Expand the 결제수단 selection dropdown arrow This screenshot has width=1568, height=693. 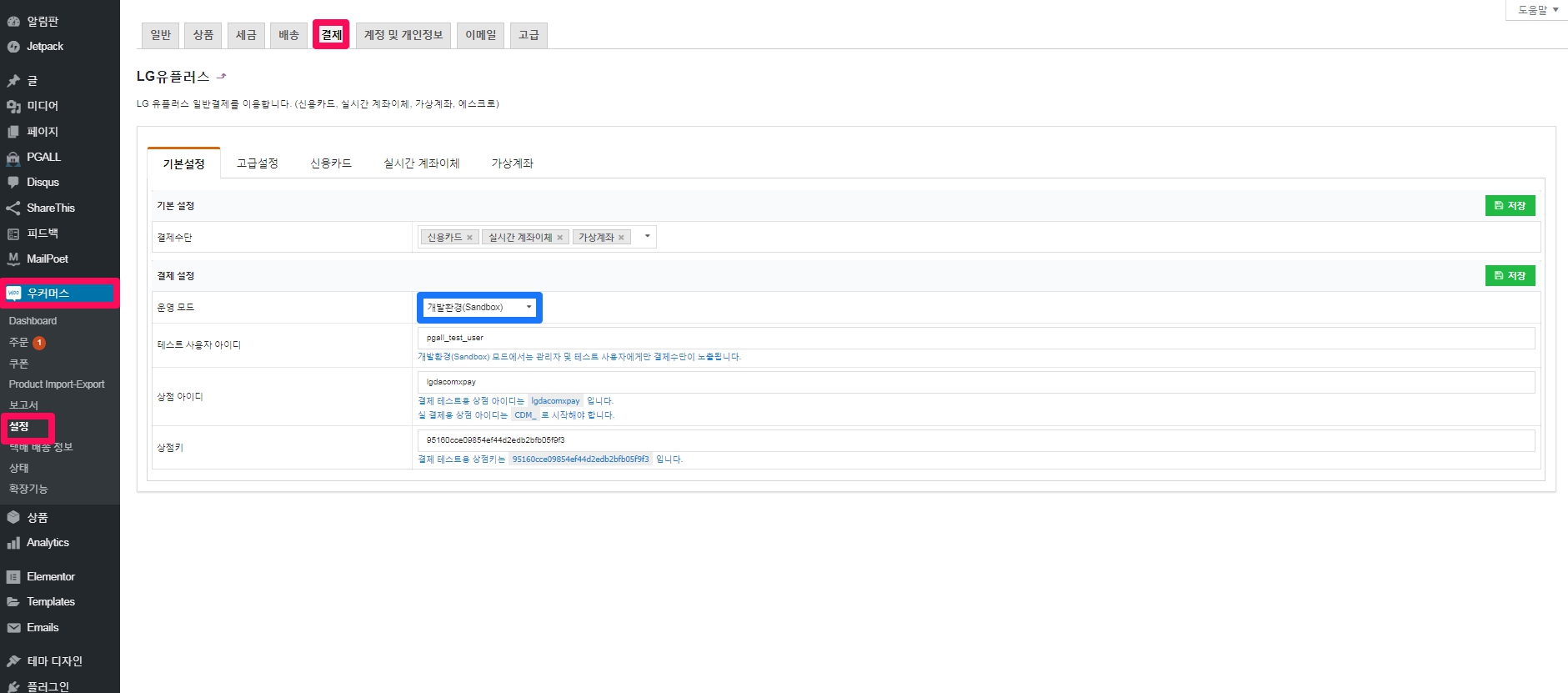point(647,237)
